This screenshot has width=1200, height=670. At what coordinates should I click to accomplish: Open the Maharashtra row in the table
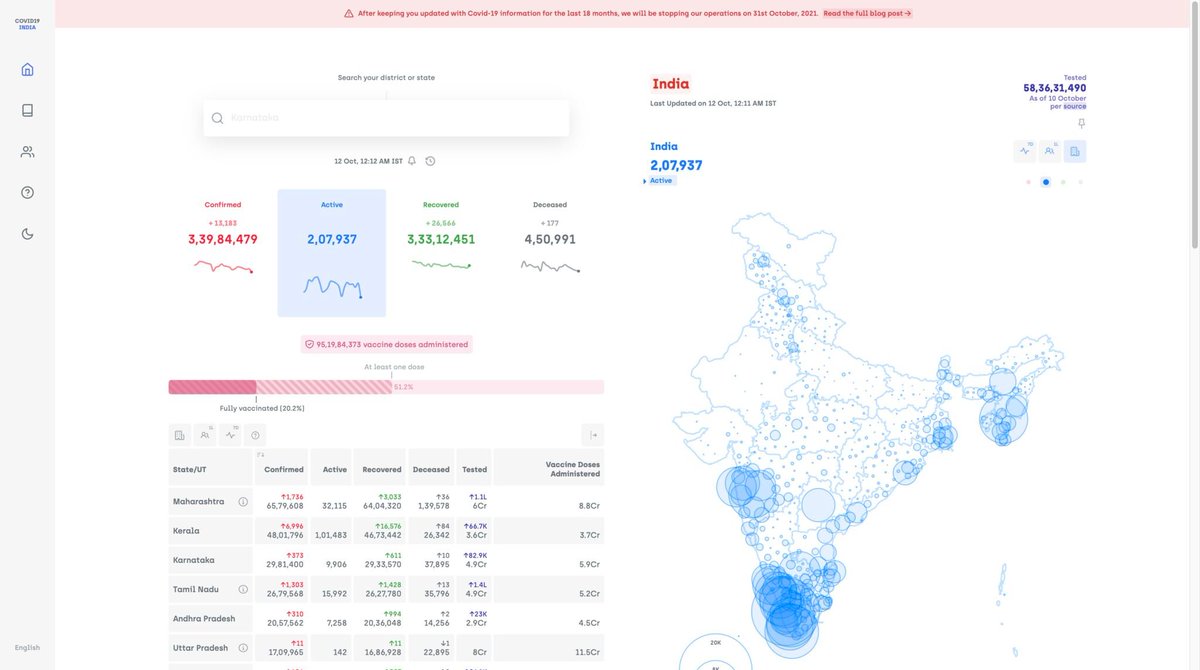(x=386, y=502)
